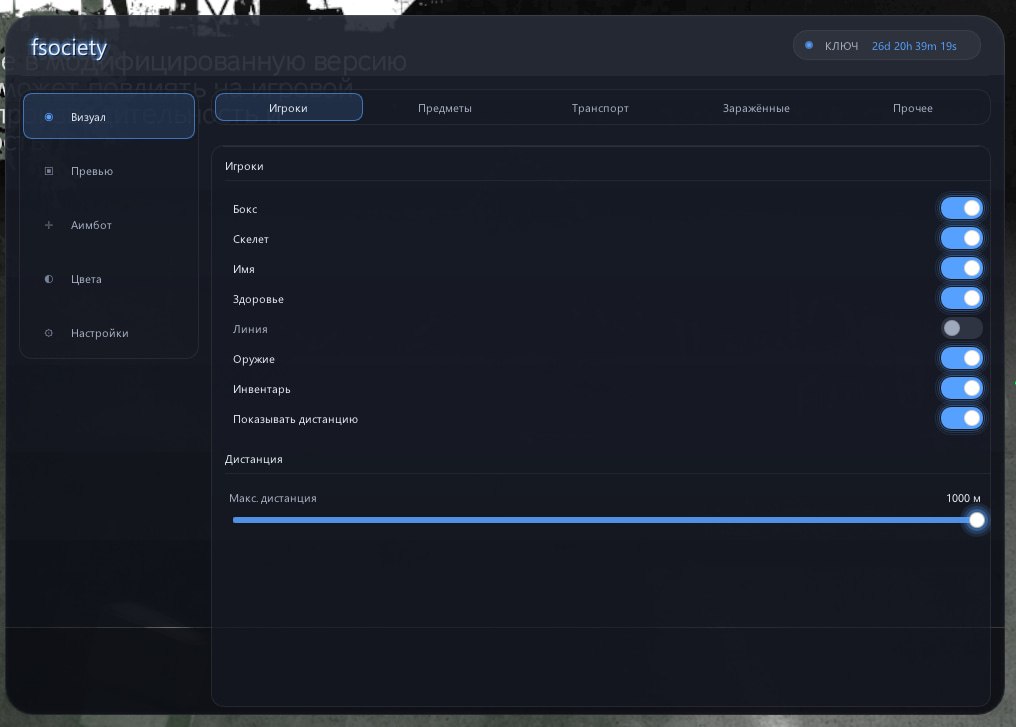Open the Транспорт tab
Image resolution: width=1016 pixels, height=727 pixels.
[x=600, y=108]
